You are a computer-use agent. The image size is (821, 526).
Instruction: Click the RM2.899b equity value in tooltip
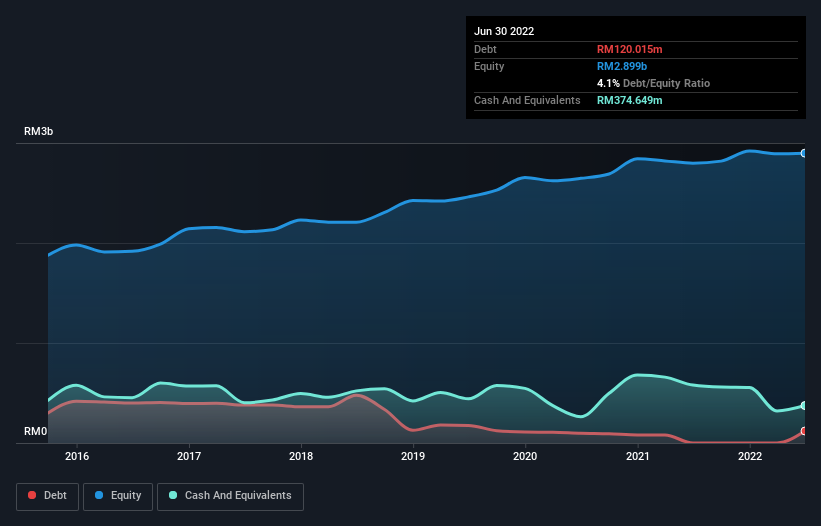pos(624,66)
